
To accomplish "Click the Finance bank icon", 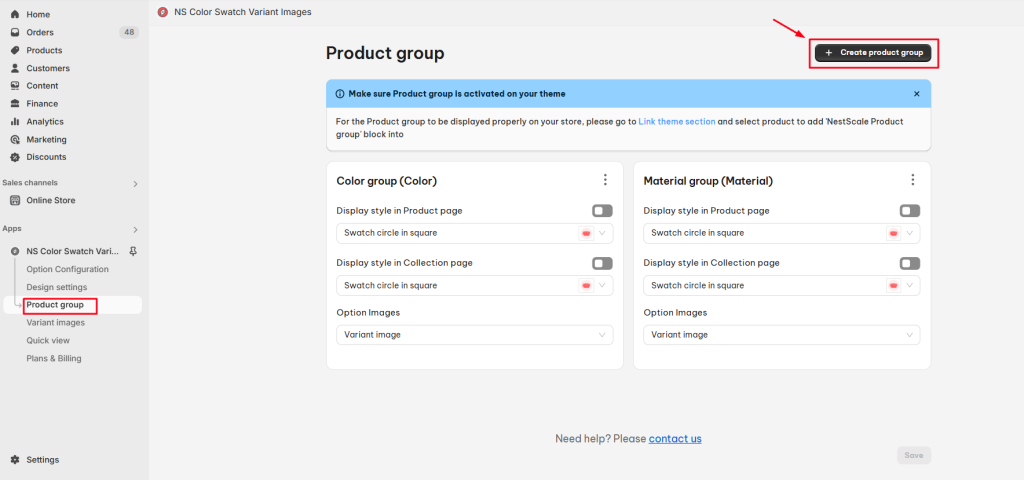I will pos(15,103).
